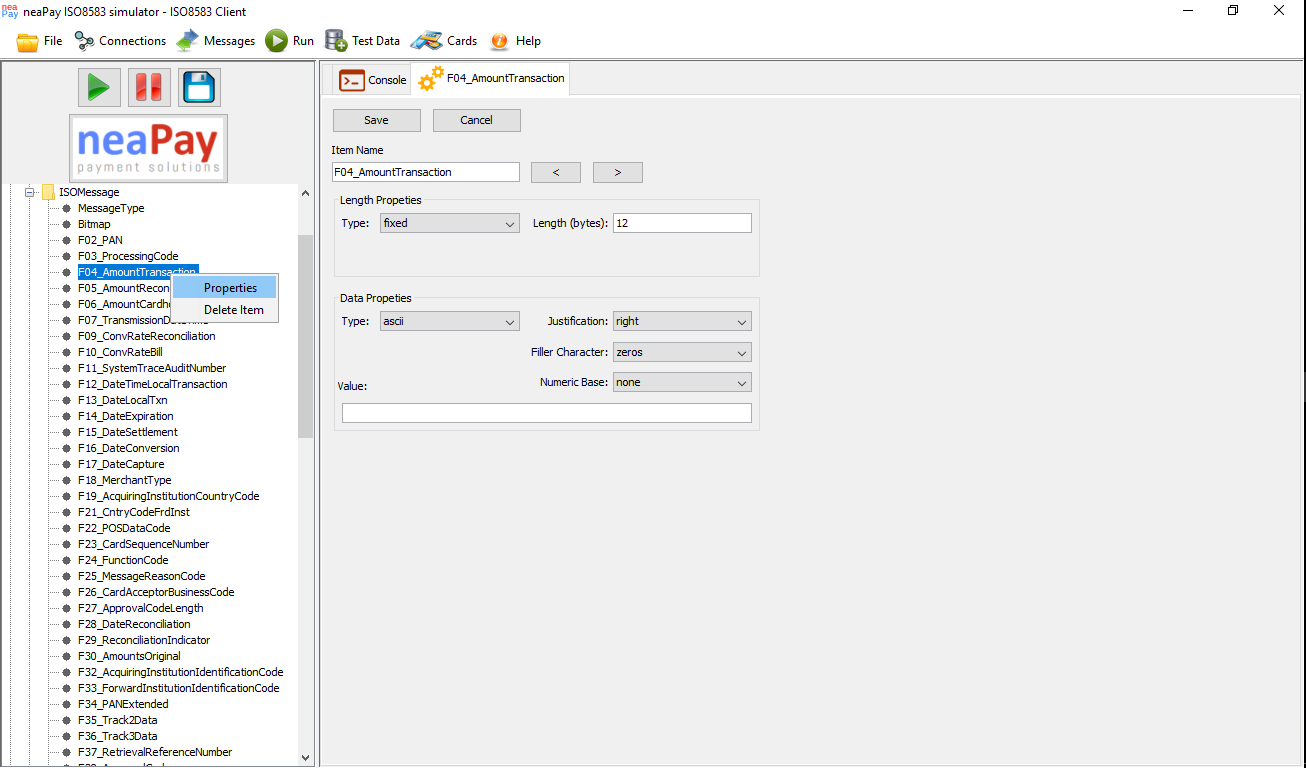Select F35_Track2Data tree item
Screen dimensions: 1306x768
tap(117, 720)
